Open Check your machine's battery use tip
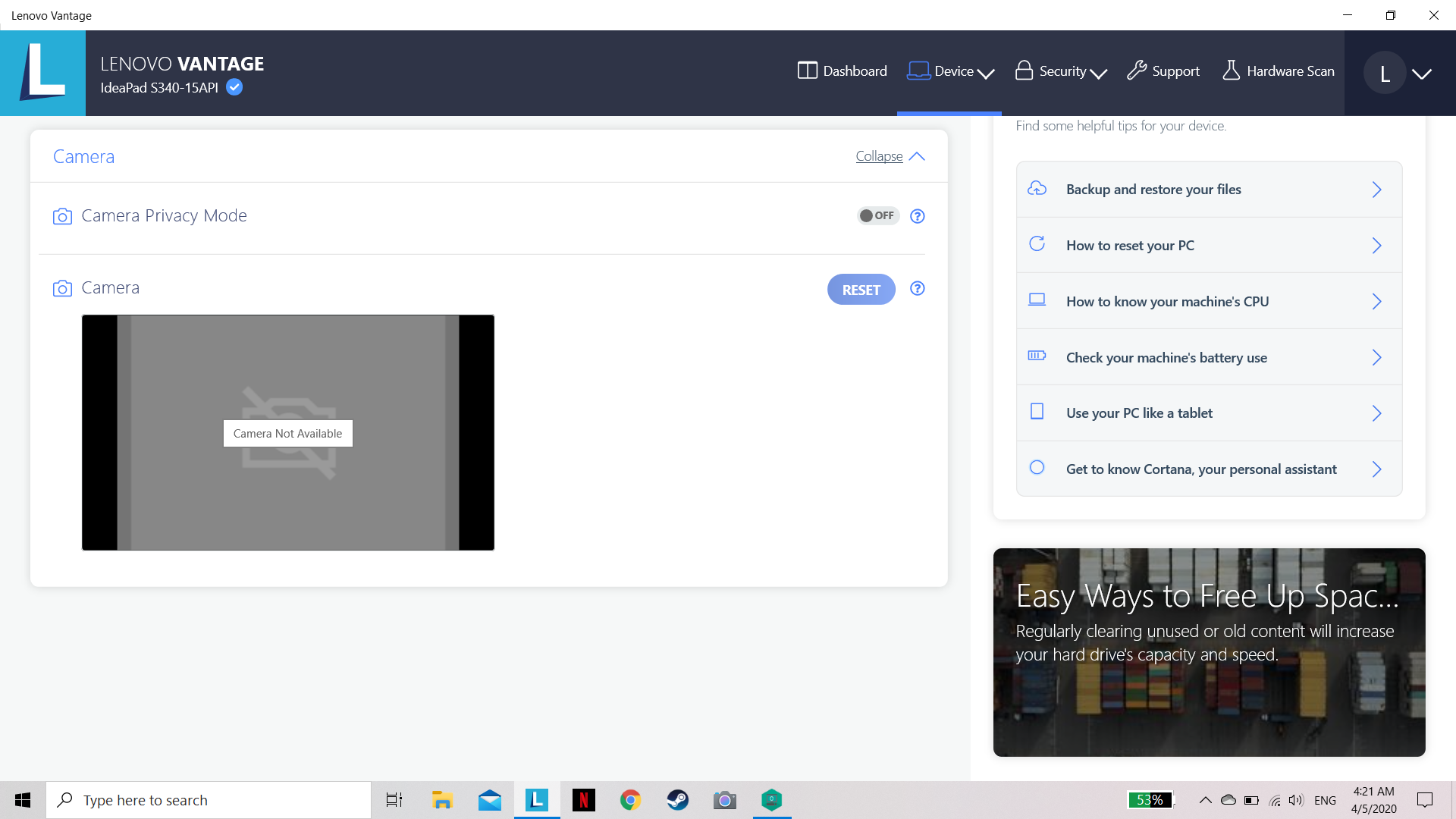This screenshot has height=819, width=1456. click(1209, 357)
